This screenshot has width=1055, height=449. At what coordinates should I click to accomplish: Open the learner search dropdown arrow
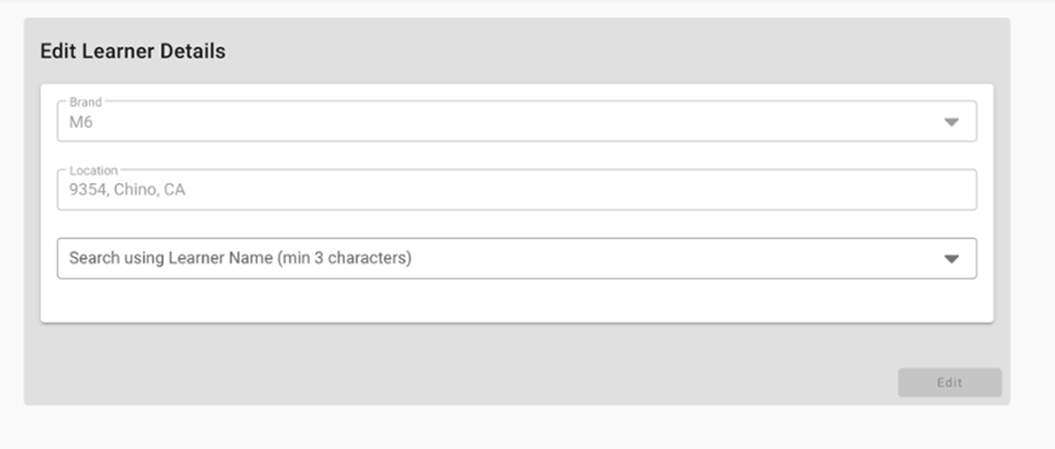pyautogui.click(x=951, y=258)
